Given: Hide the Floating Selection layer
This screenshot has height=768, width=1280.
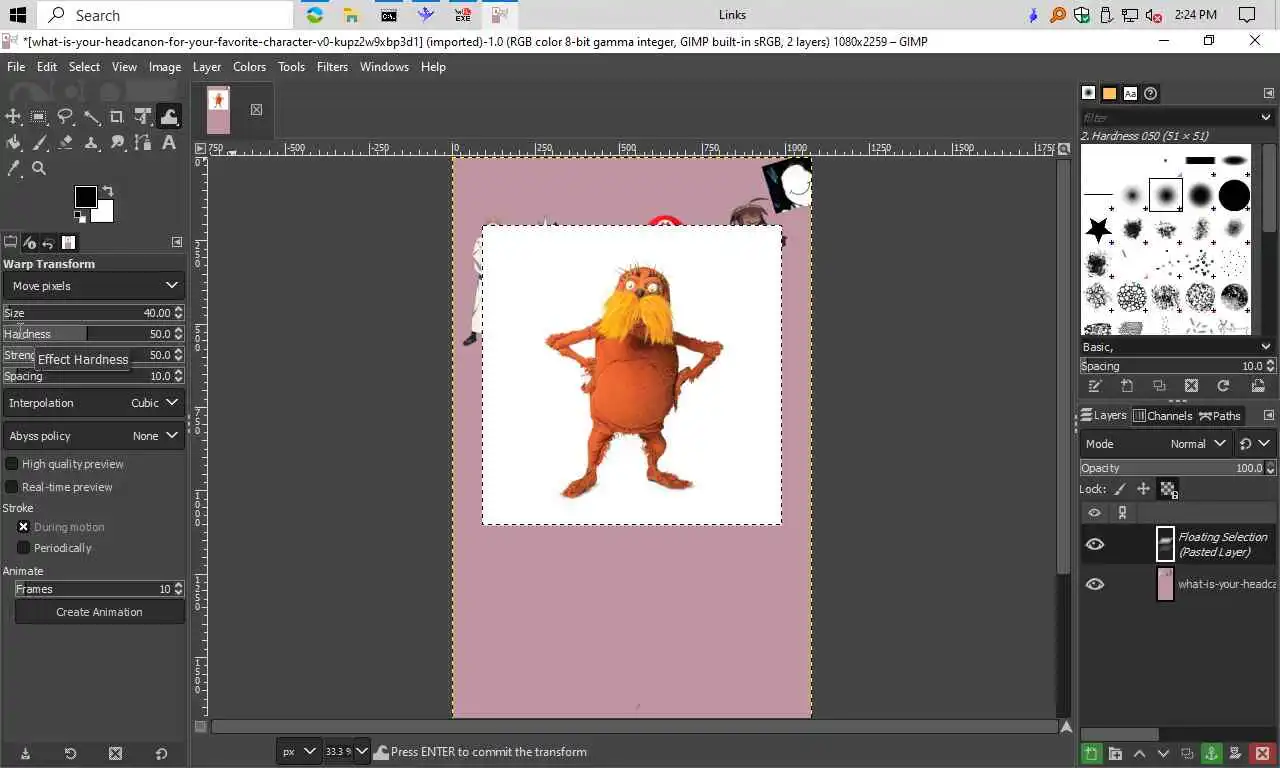Looking at the screenshot, I should pos(1095,544).
